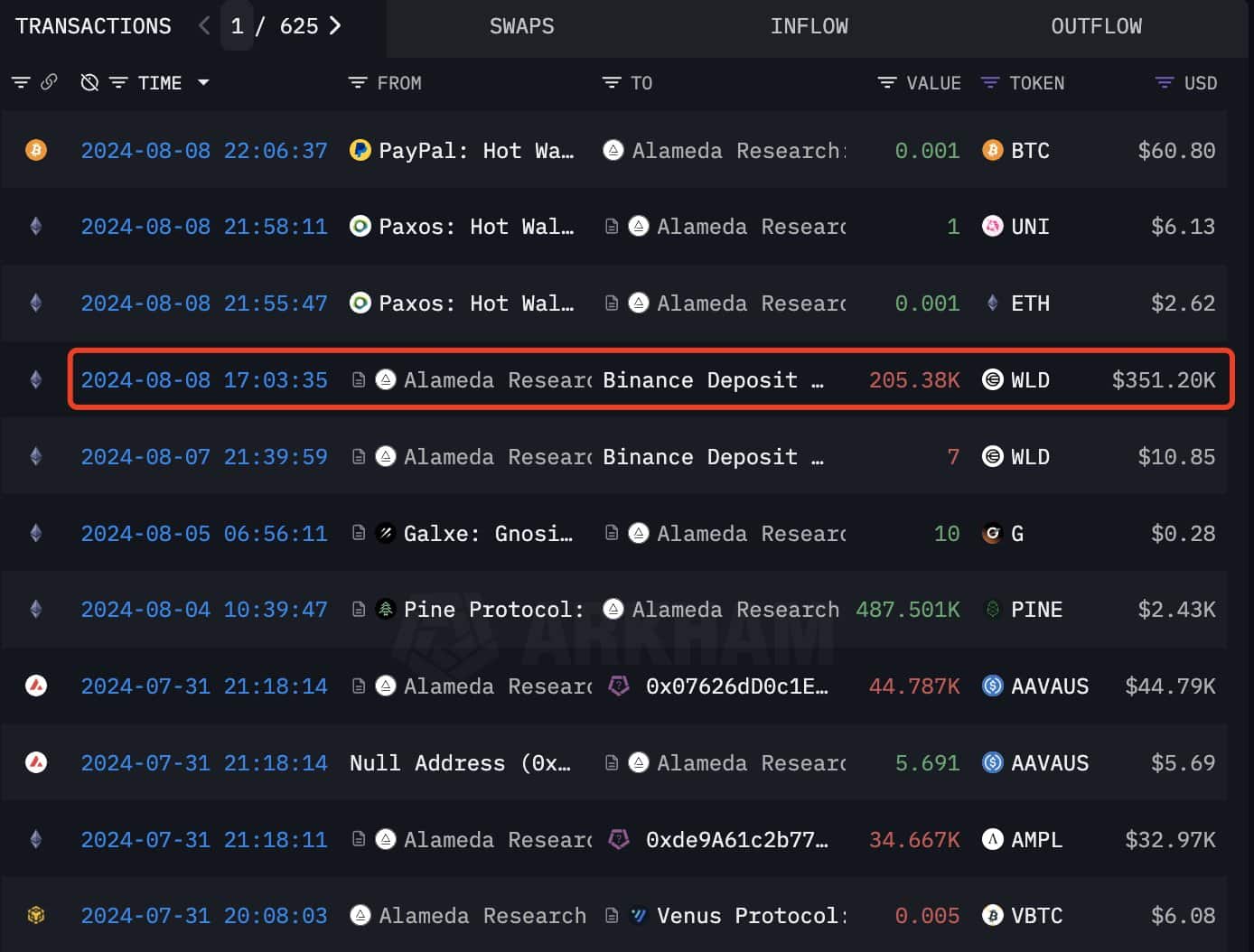
Task: Open address 0x07626dD0c1E…
Action: 736,686
